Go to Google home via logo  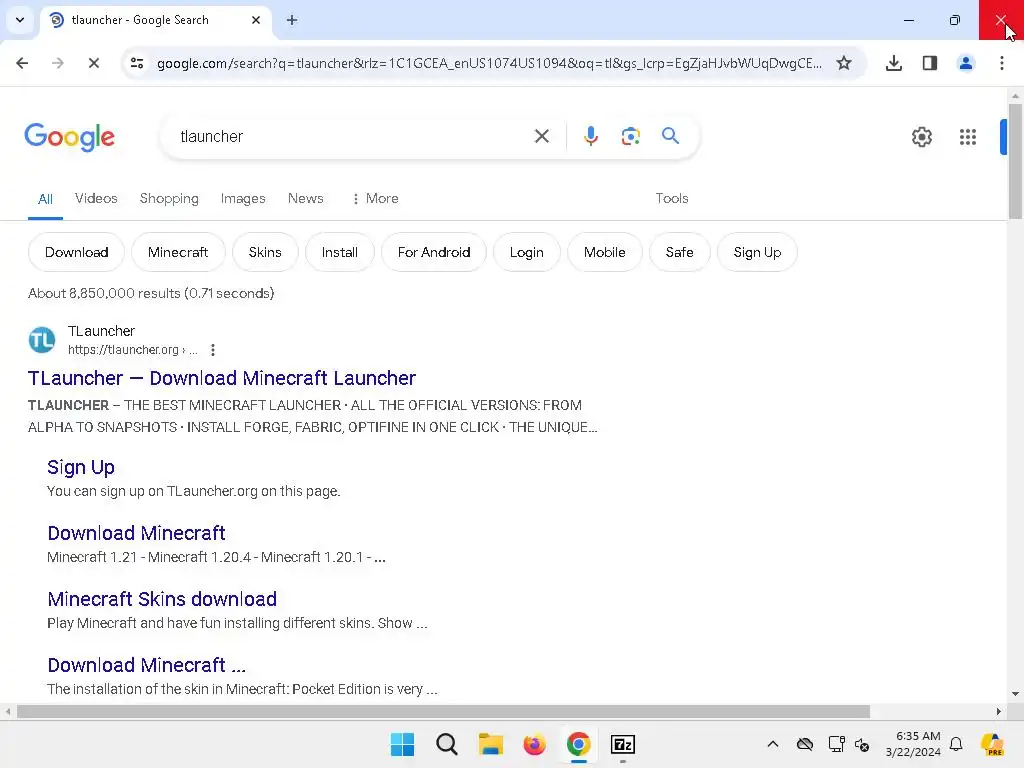point(69,137)
